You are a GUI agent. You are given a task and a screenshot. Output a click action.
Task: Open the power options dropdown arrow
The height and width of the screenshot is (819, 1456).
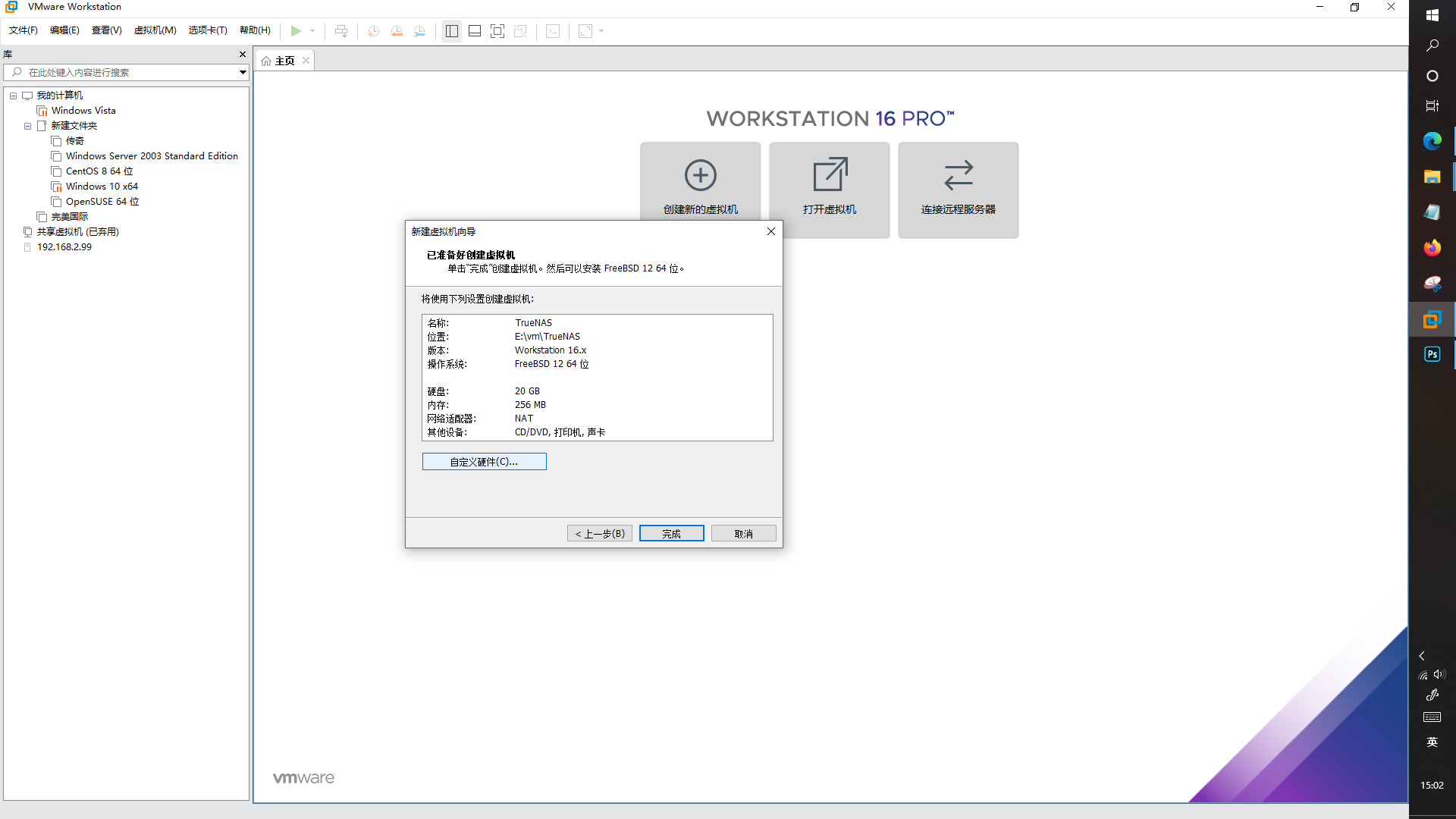click(312, 31)
